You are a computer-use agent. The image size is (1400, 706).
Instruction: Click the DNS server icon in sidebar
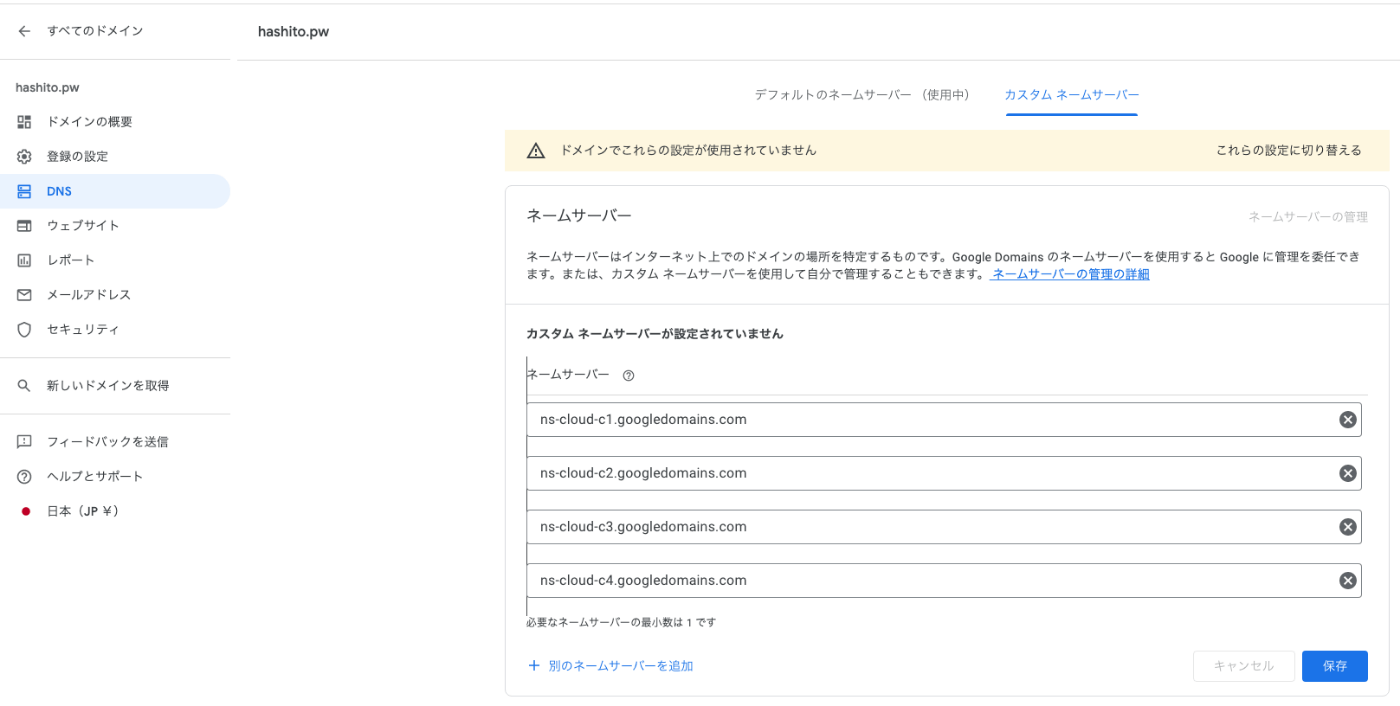(24, 191)
